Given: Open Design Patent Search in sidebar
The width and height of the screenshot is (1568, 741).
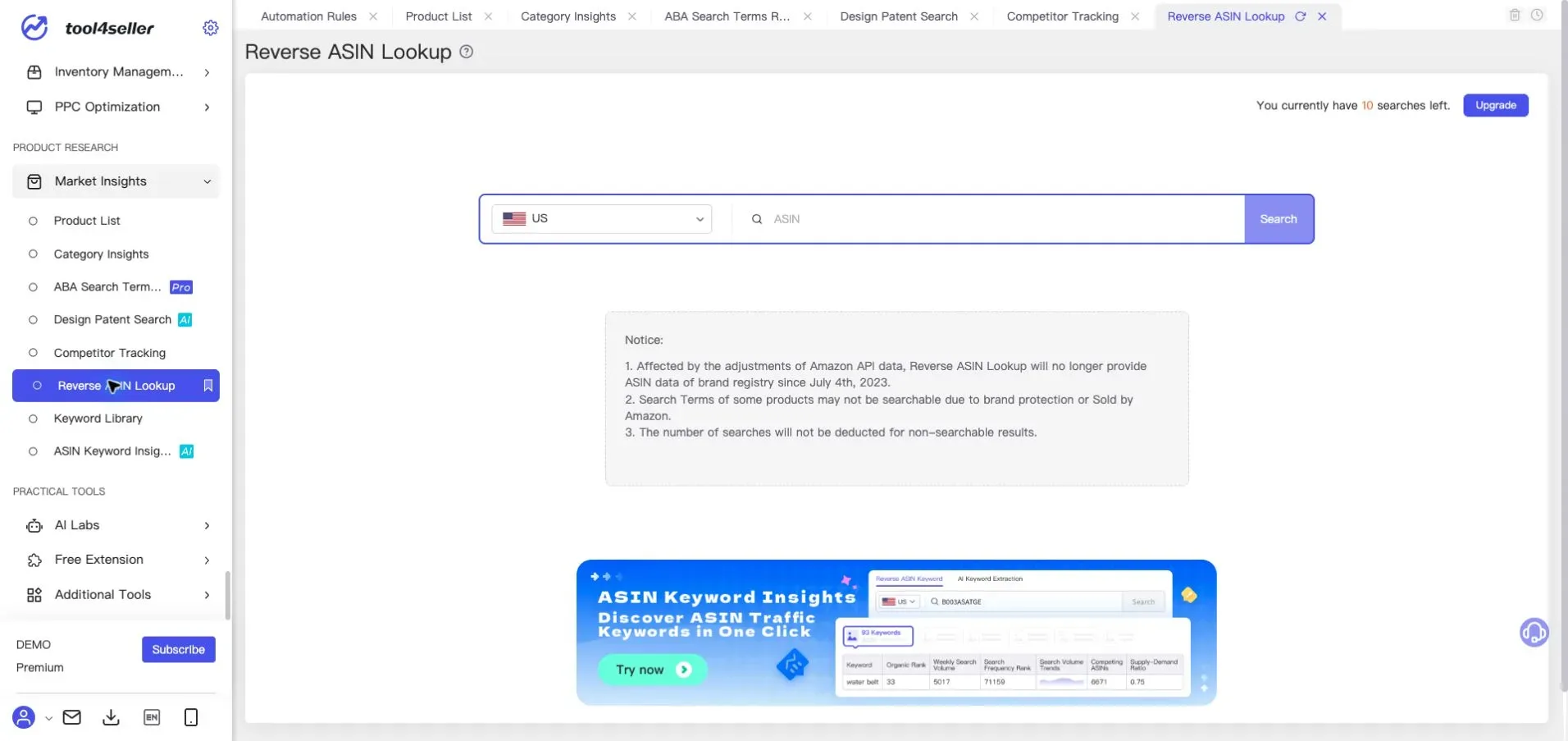Looking at the screenshot, I should point(112,320).
